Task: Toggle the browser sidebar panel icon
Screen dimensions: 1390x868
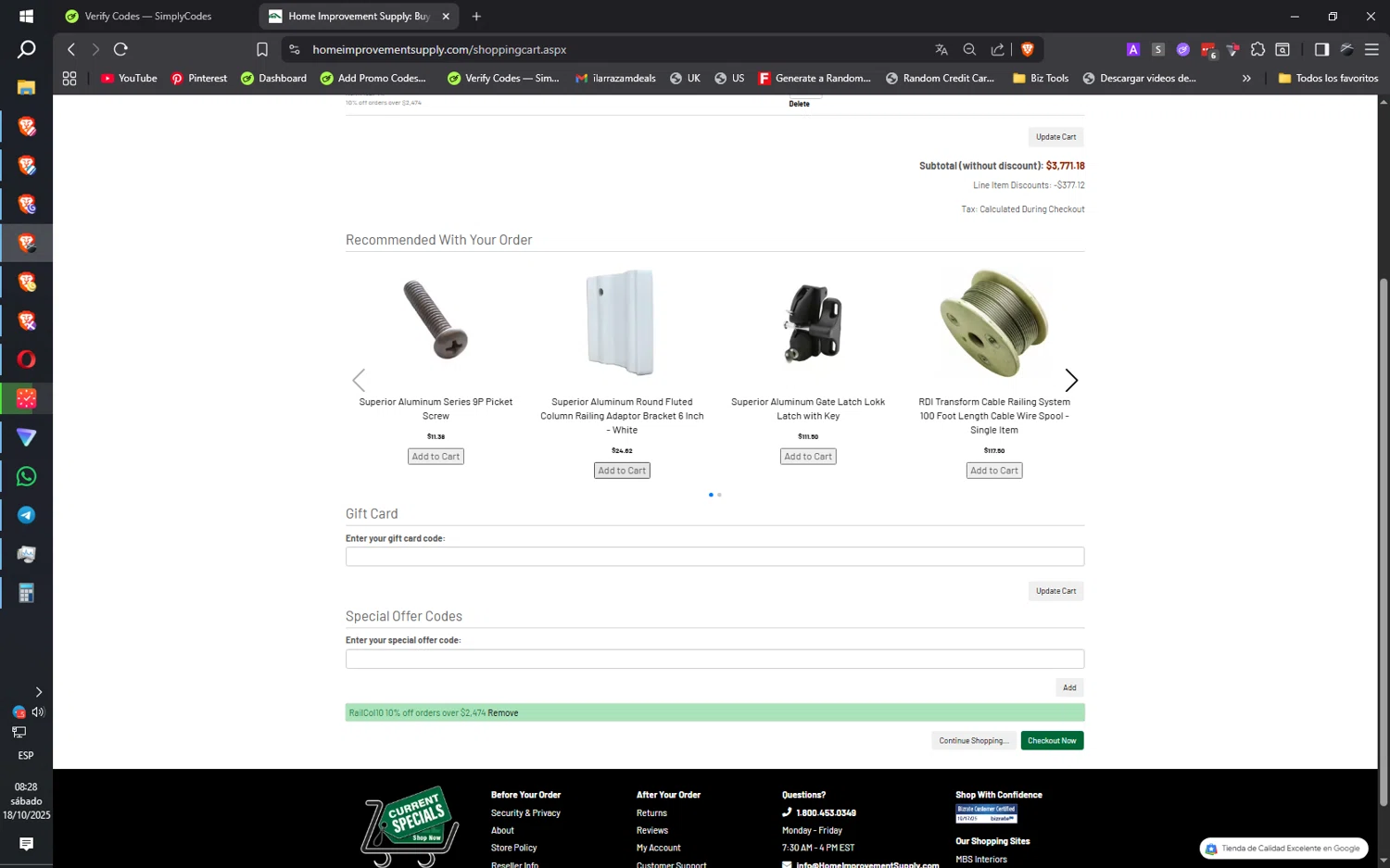Action: [x=1321, y=49]
